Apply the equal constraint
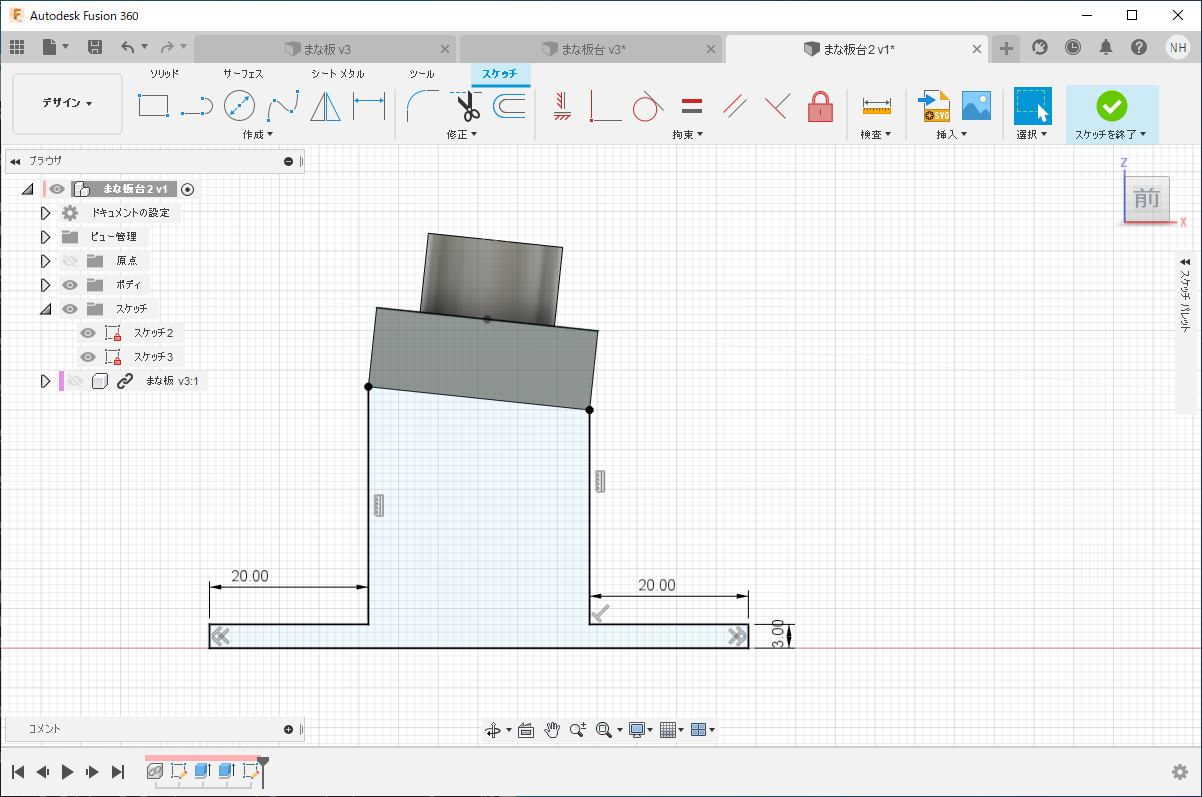Screen dimensions: 1202x797 (691, 105)
